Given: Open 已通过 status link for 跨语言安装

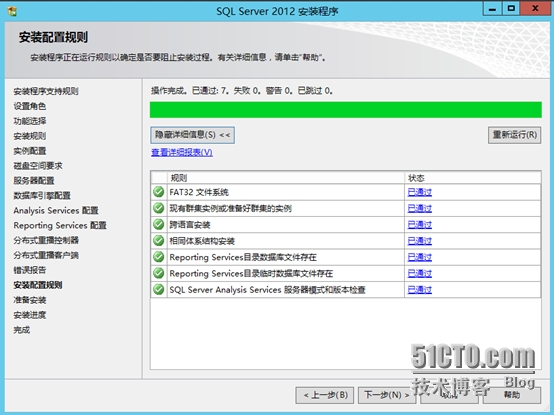Looking at the screenshot, I should [420, 225].
